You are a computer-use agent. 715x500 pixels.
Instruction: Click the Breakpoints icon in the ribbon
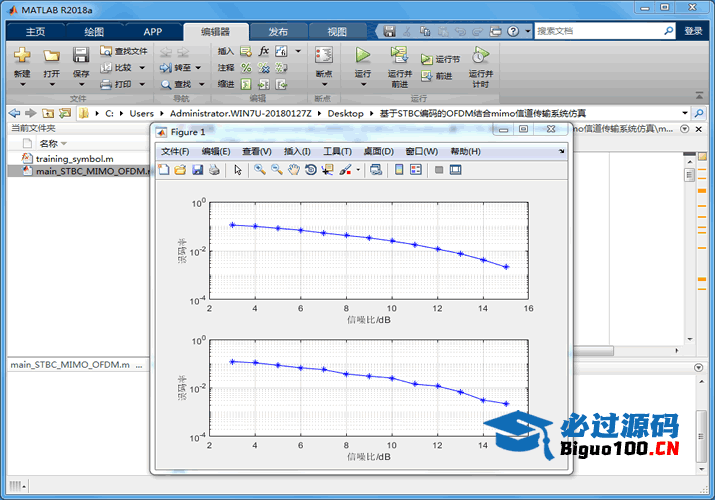(x=323, y=56)
